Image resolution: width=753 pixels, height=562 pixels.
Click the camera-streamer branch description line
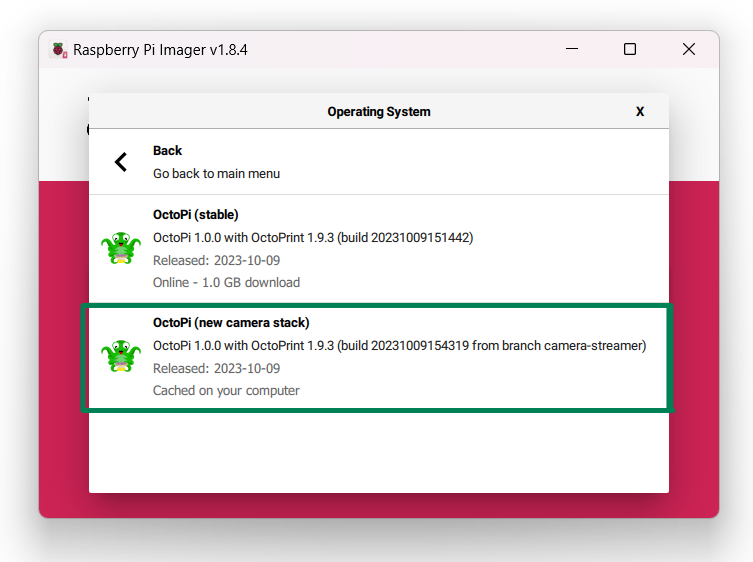[x=400, y=346]
